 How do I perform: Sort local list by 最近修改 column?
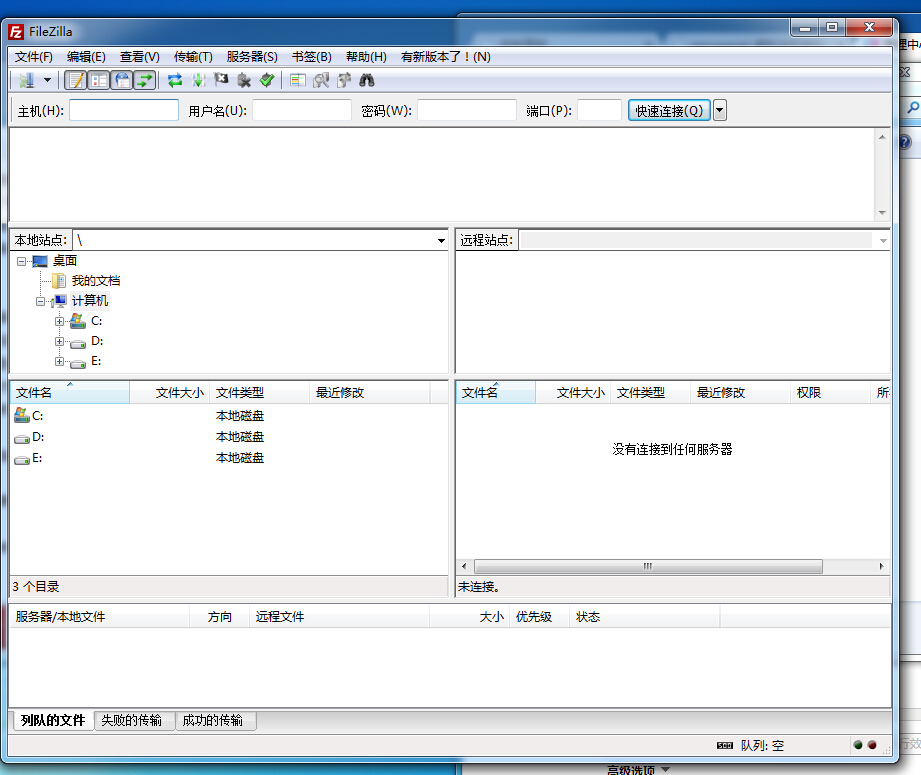point(370,392)
